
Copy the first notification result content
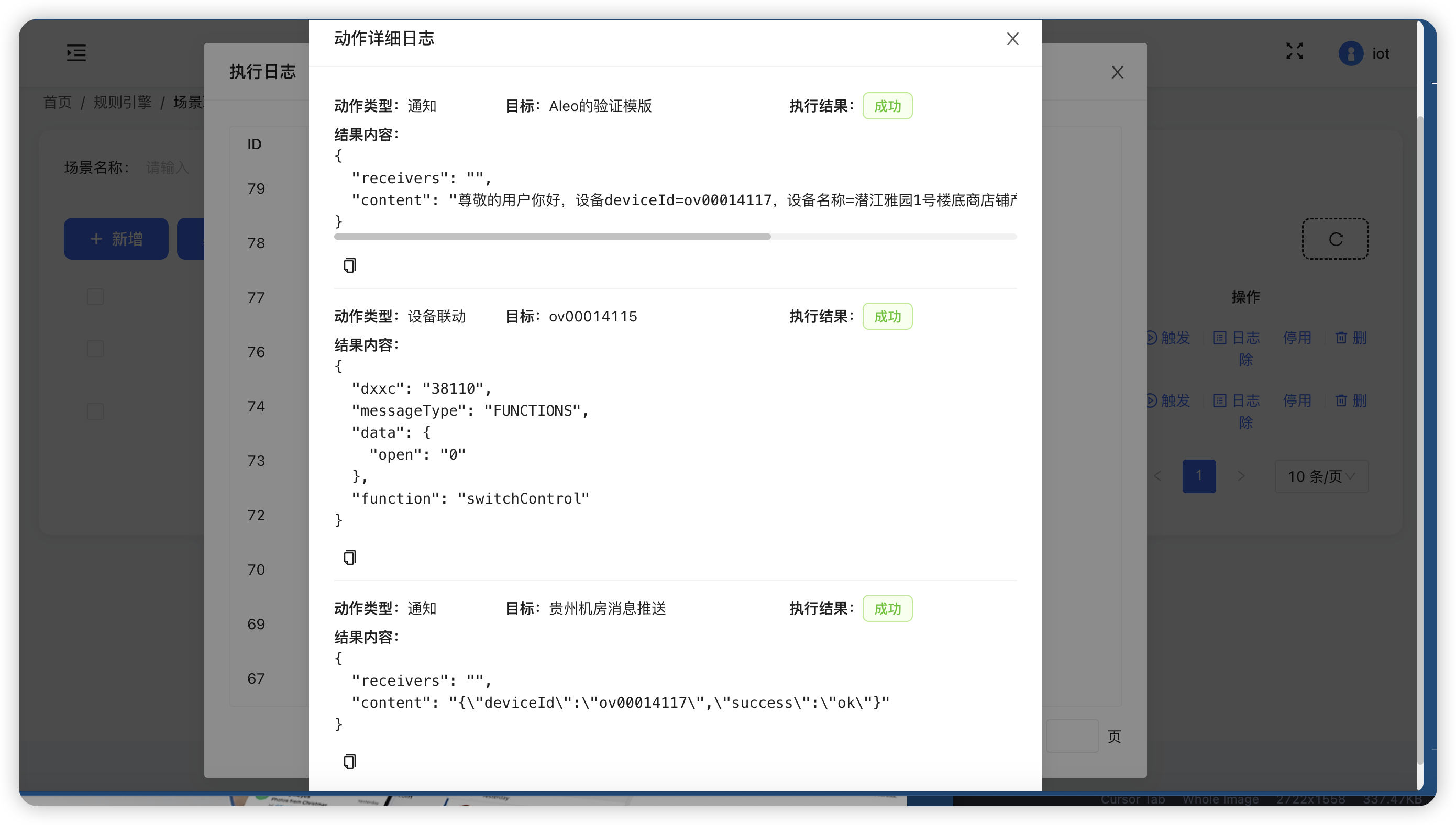click(349, 264)
